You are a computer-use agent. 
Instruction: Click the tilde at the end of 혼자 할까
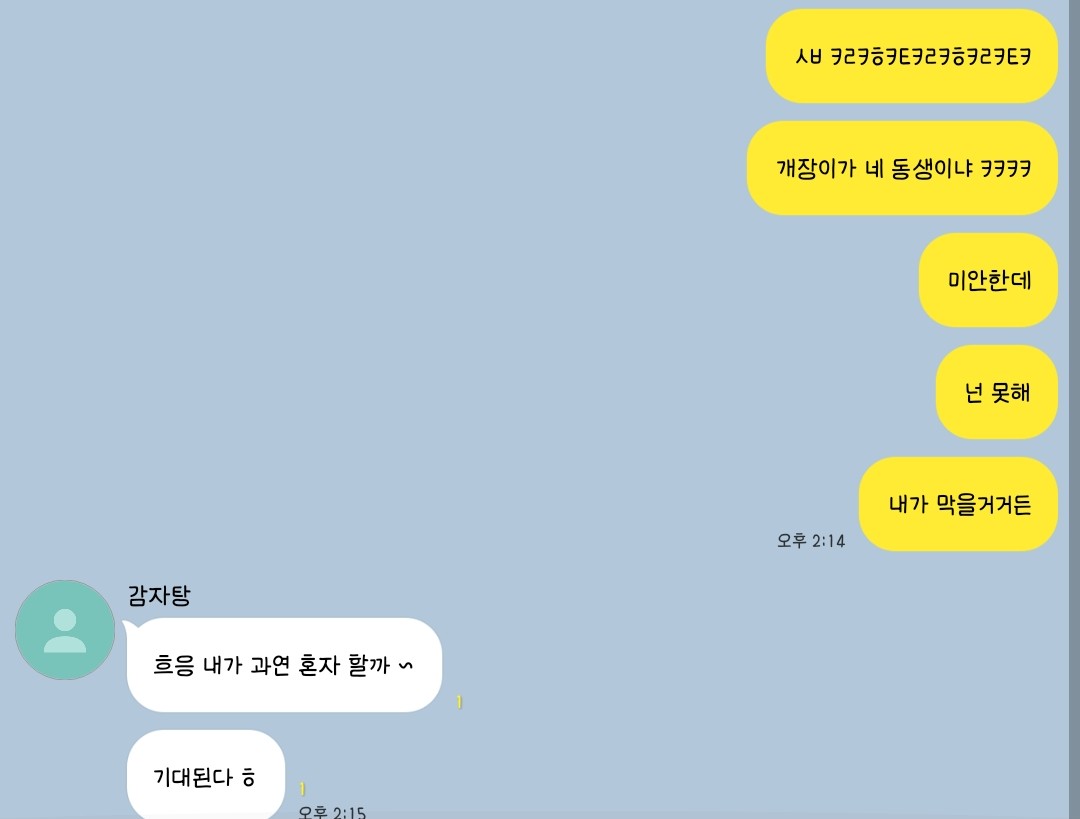coord(406,665)
